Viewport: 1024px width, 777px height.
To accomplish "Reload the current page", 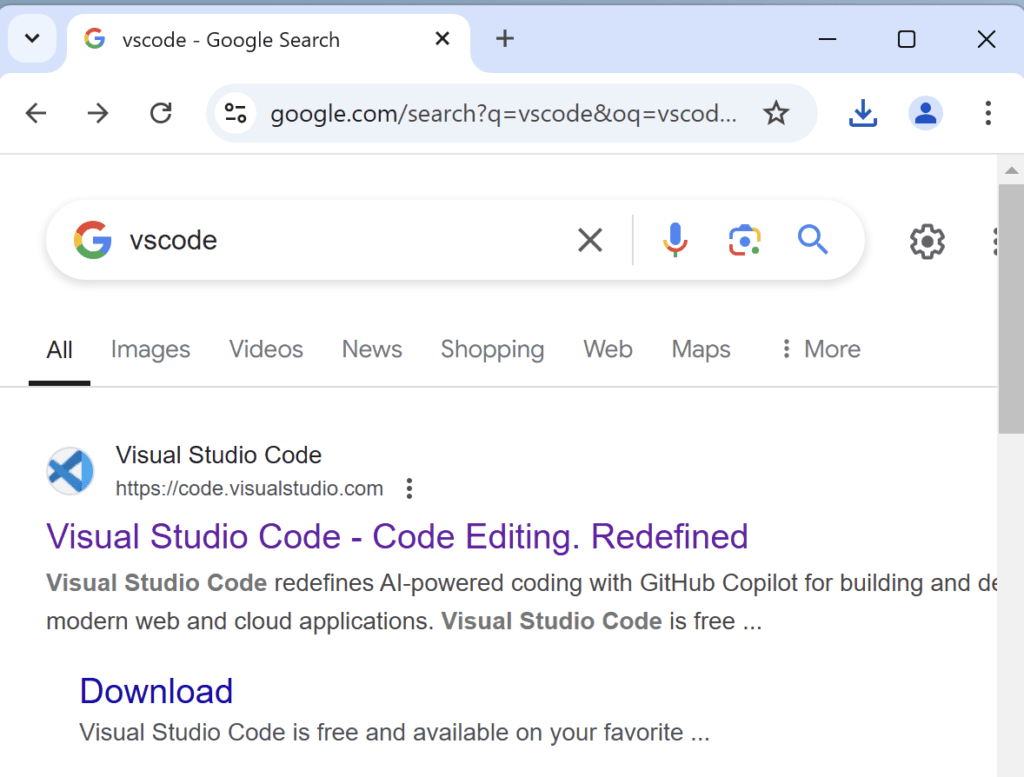I will coord(161,114).
